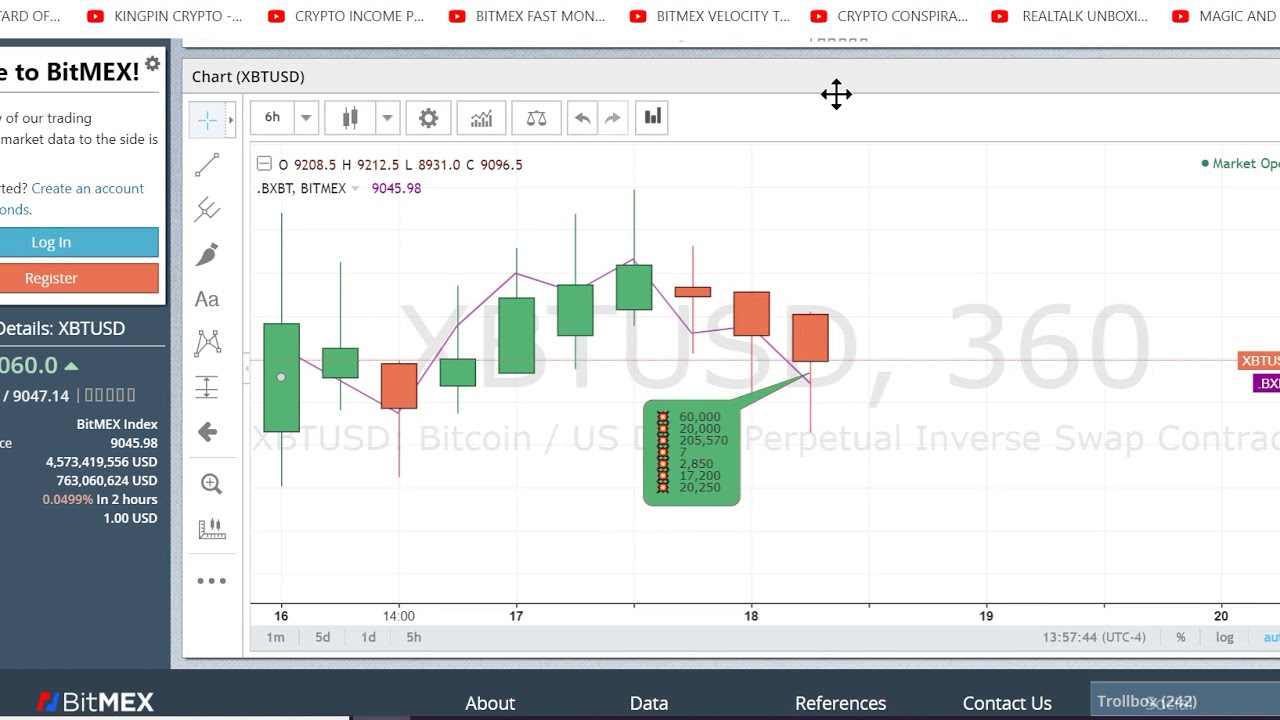The height and width of the screenshot is (720, 1280).
Task: Open the indicators button in toolbar
Action: [x=481, y=118]
